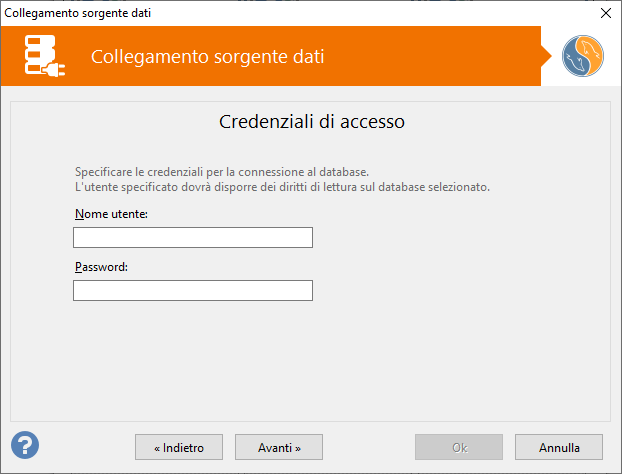Cancel the dialog with Annulla
Image resolution: width=622 pixels, height=474 pixels.
coord(559,447)
